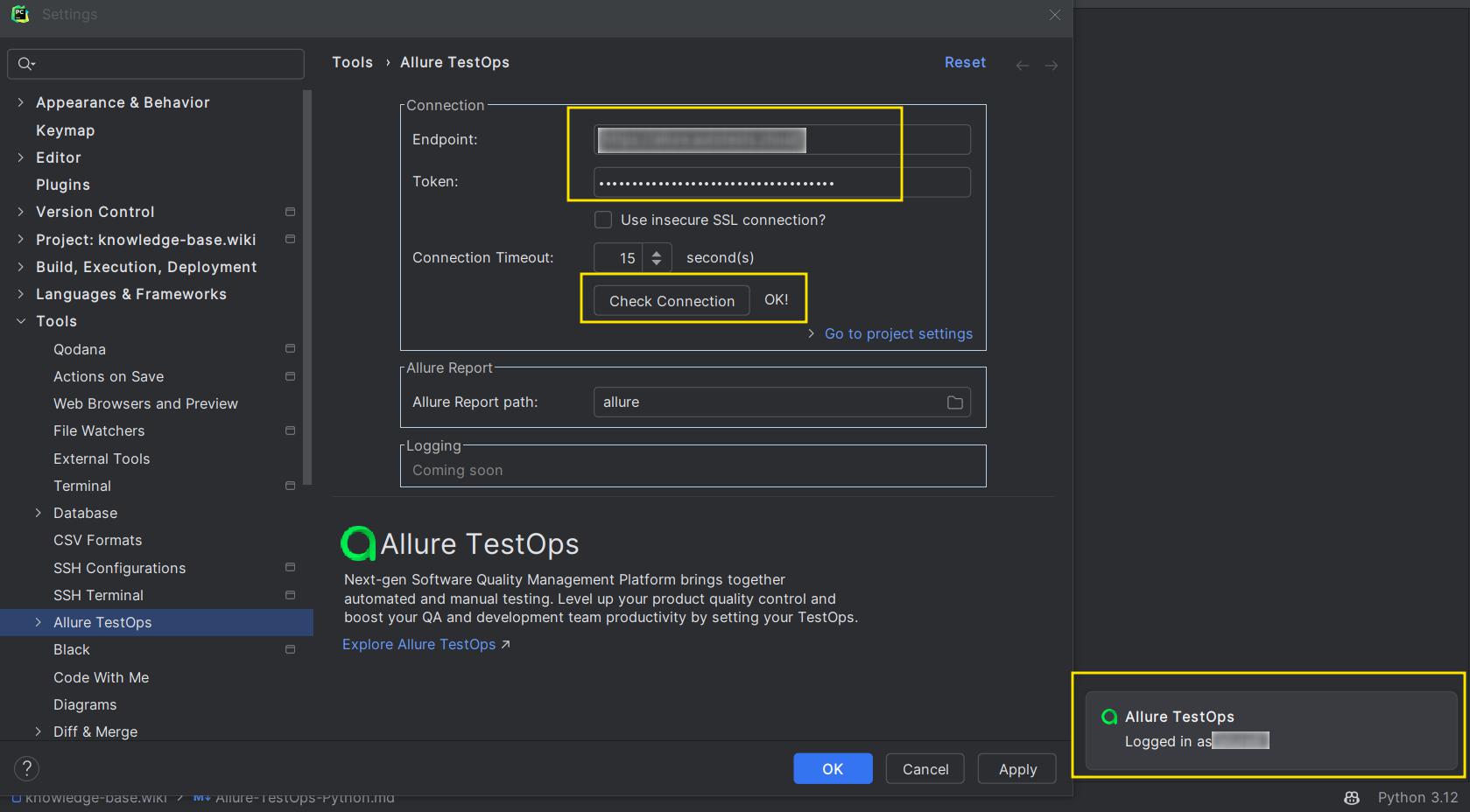Click the Tools breadcrumb
The width and height of the screenshot is (1470, 812).
pyautogui.click(x=352, y=62)
